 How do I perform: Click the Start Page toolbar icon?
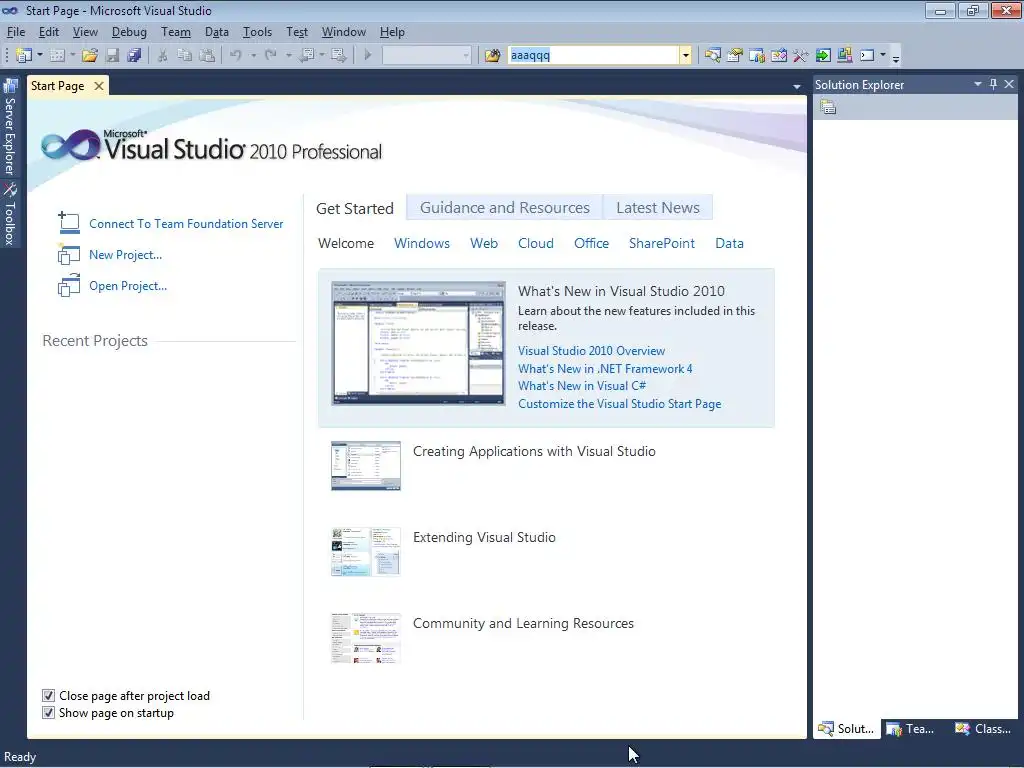823,56
